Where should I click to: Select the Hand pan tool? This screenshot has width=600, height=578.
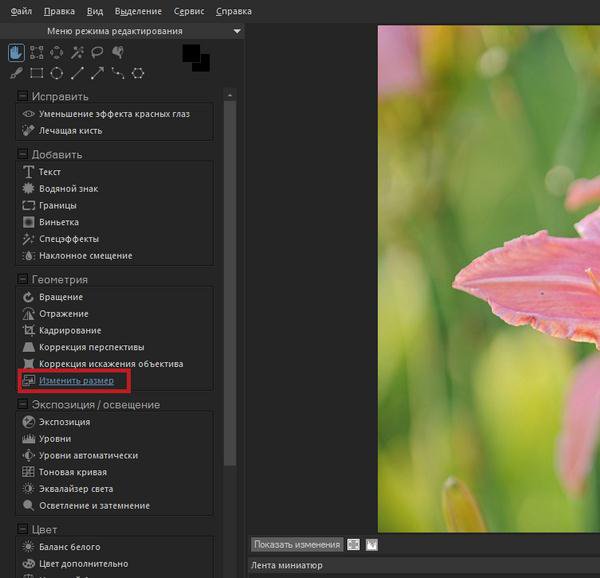tap(16, 52)
